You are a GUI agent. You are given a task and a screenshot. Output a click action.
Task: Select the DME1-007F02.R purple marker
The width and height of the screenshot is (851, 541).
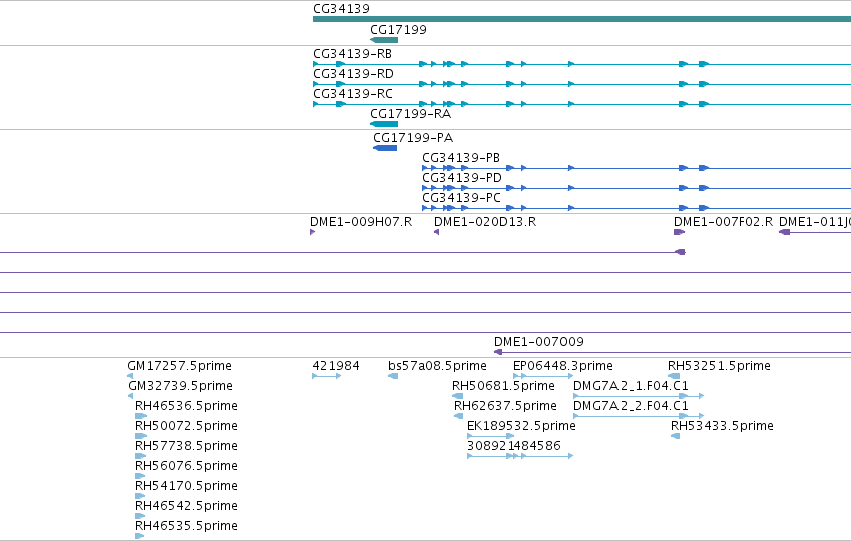679,232
